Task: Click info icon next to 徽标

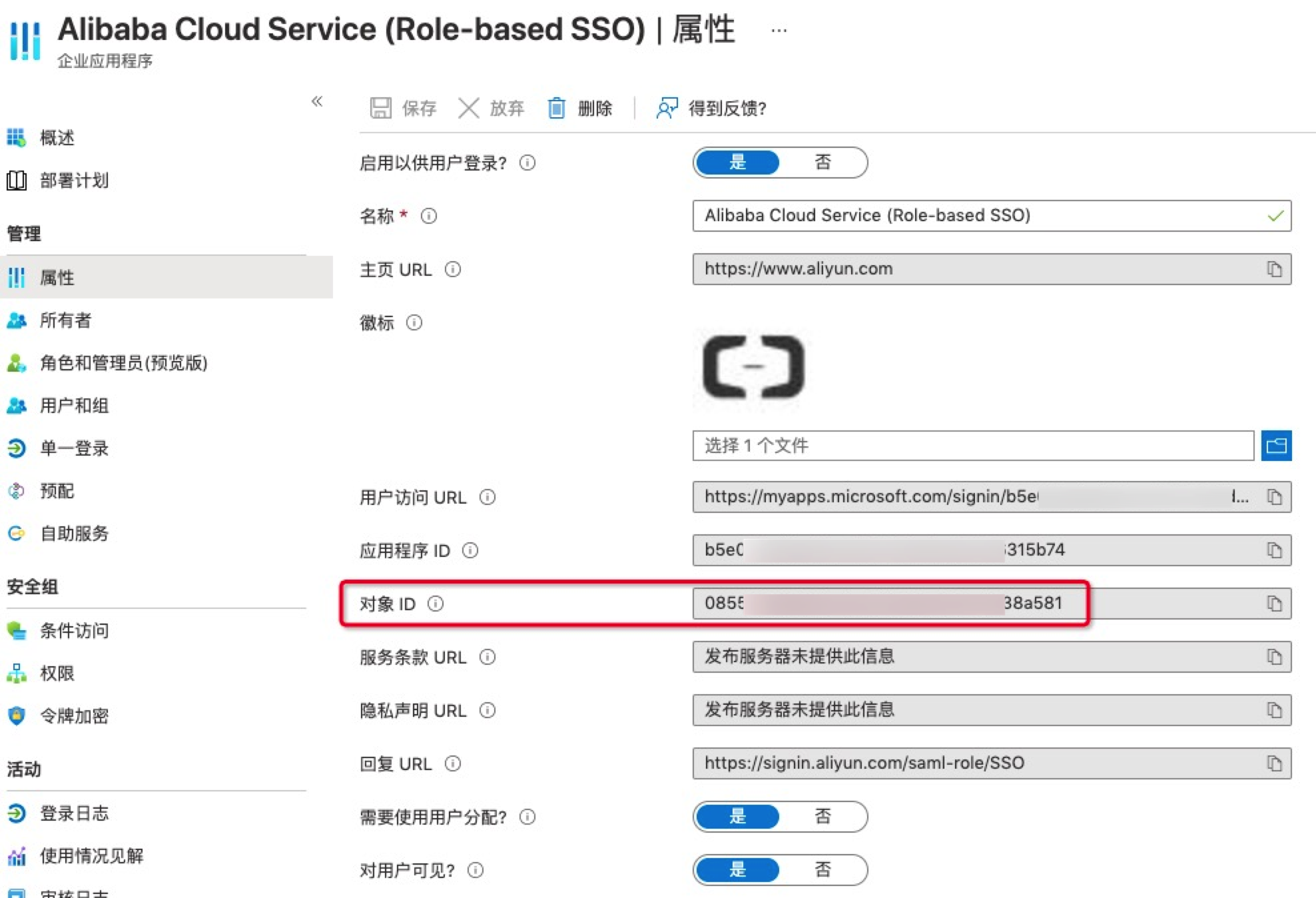Action: pyautogui.click(x=414, y=322)
